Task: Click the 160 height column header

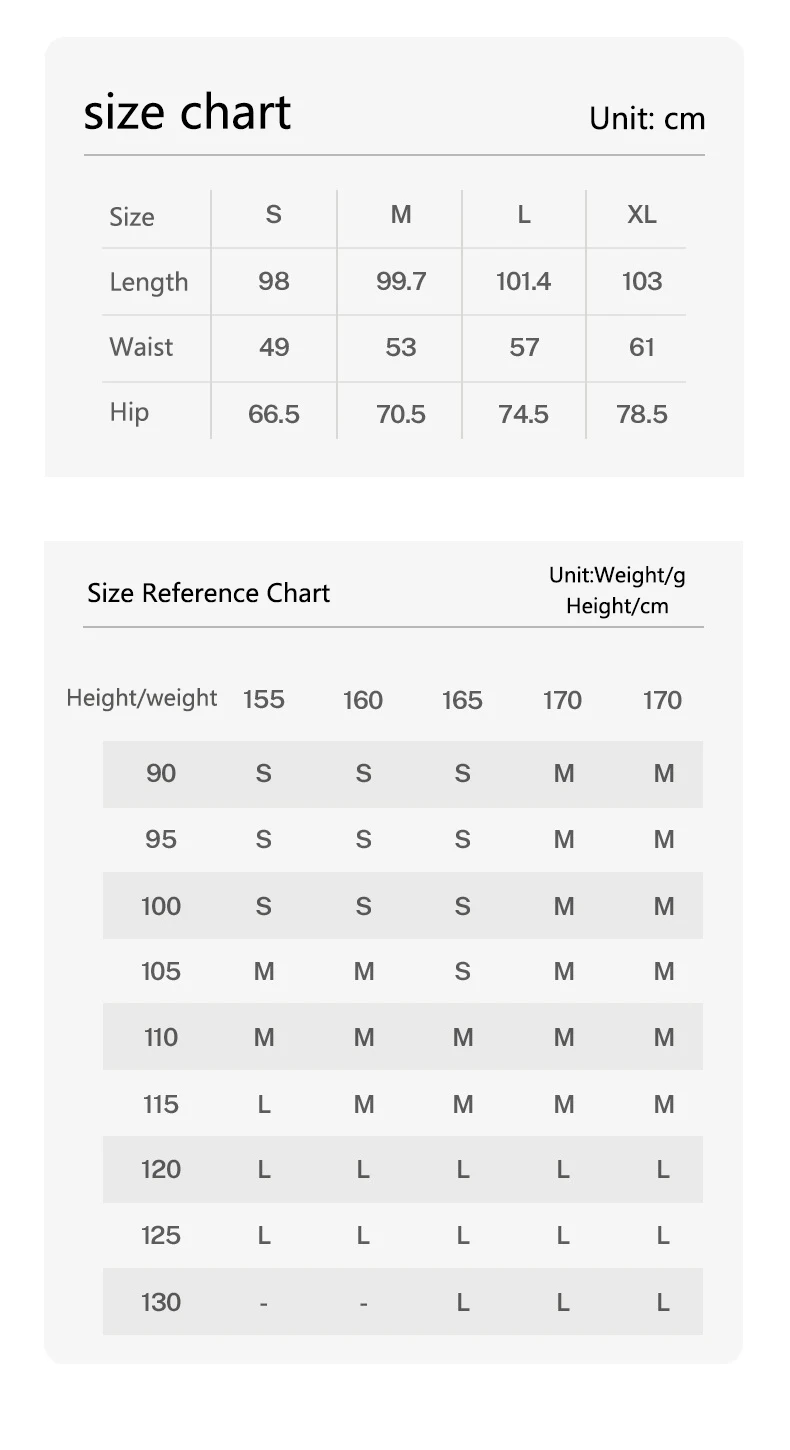Action: tap(363, 699)
